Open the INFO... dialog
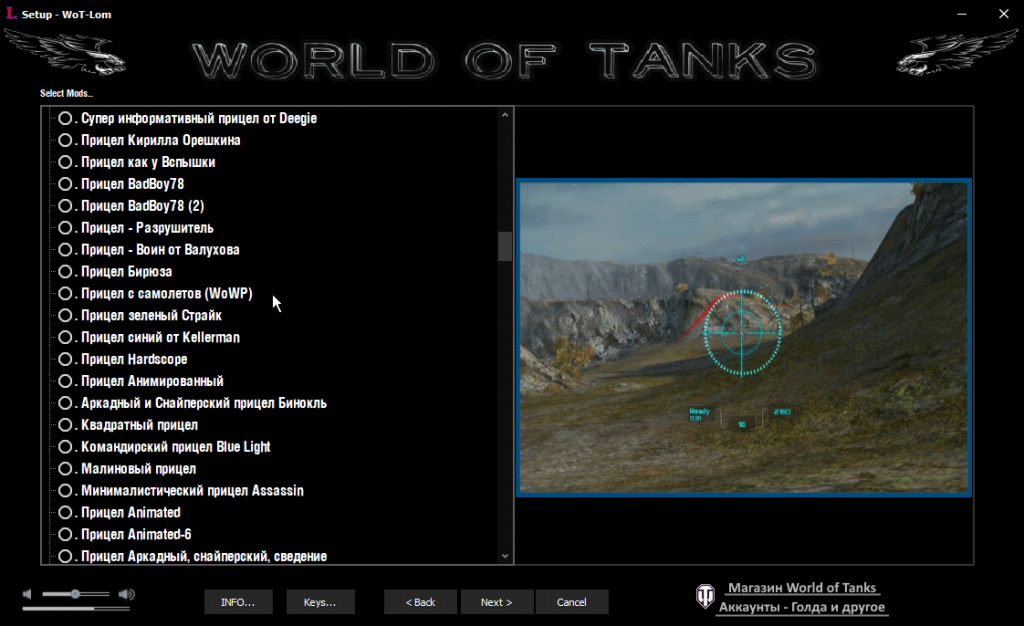This screenshot has height=626, width=1024. point(238,602)
